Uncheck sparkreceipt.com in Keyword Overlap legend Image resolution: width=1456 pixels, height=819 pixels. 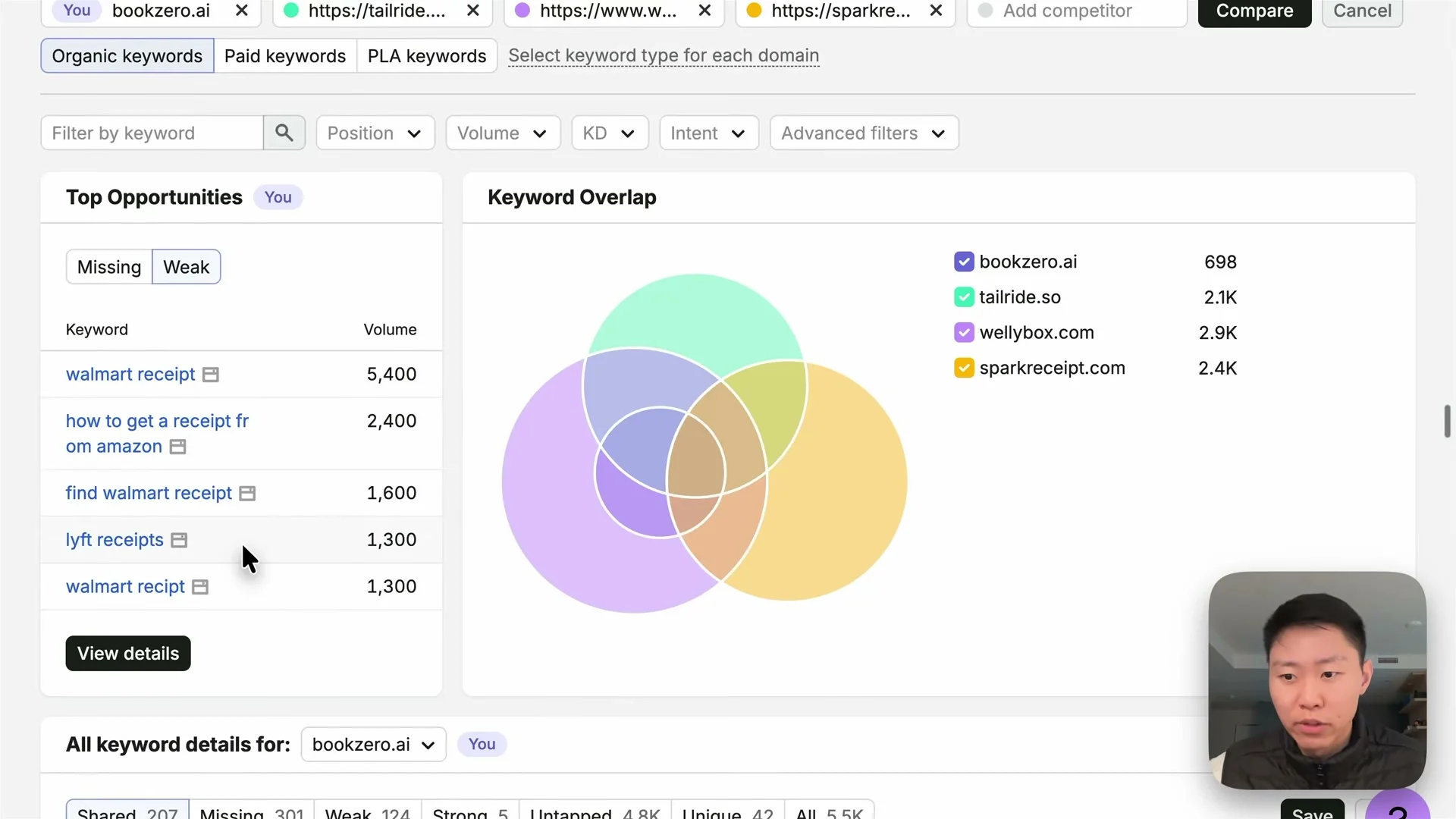pos(964,368)
